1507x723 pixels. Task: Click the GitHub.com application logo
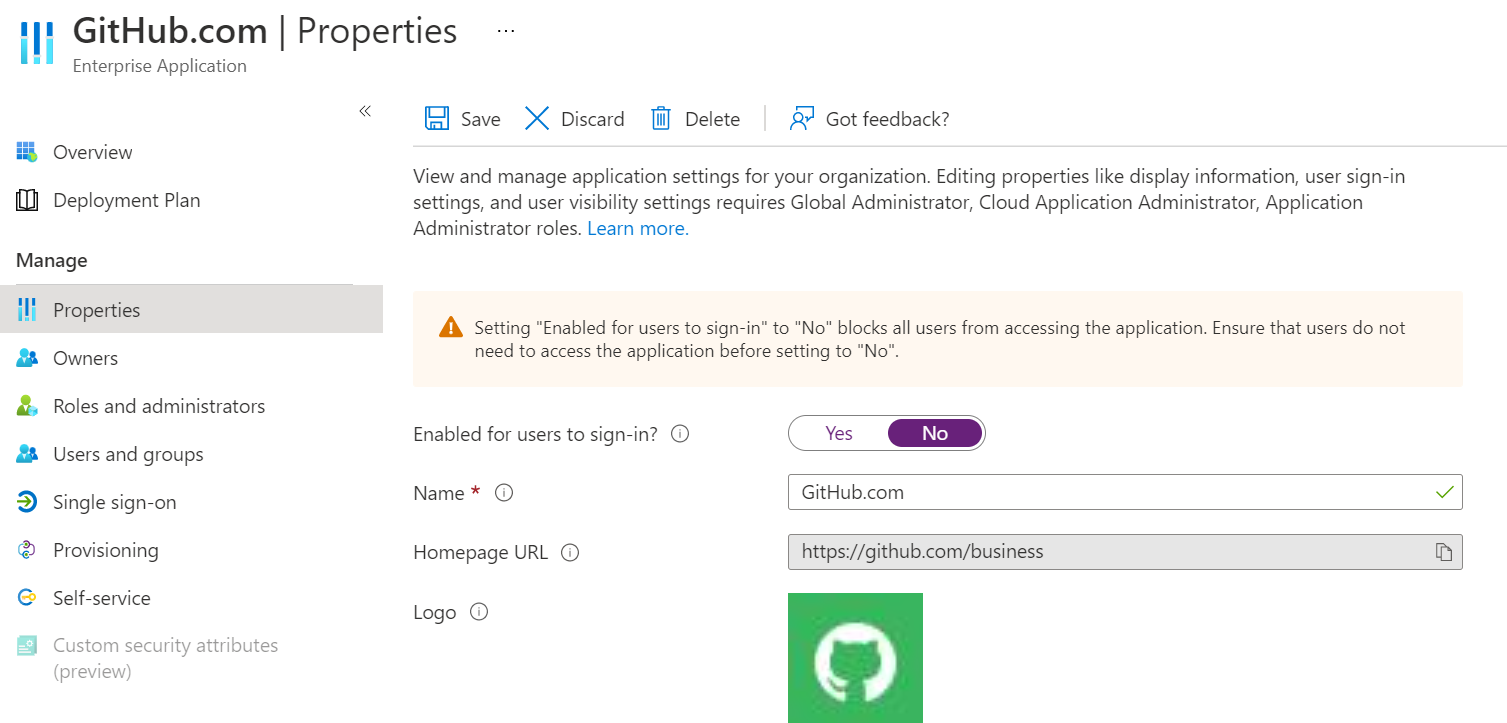tap(855, 657)
